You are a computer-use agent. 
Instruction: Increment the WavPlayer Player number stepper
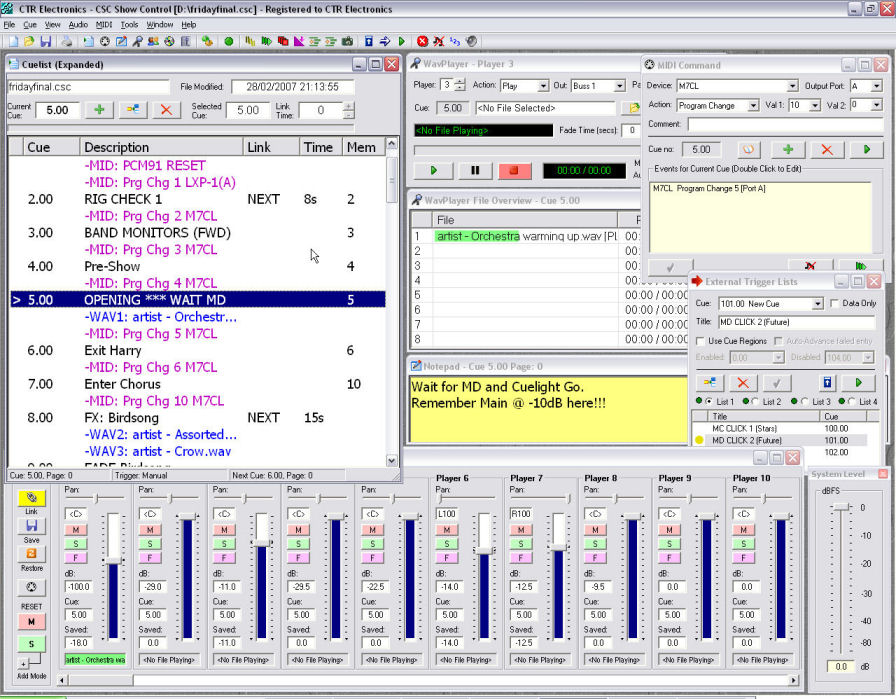coord(461,82)
